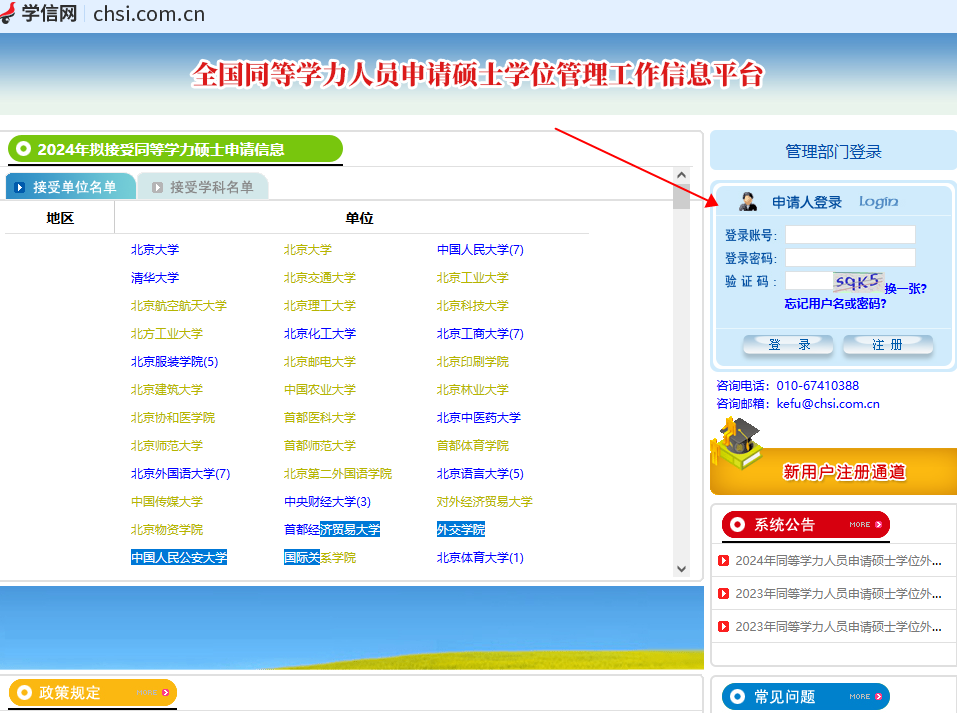
Task: Open 首都经济贸易大学 link
Action: tap(332, 529)
